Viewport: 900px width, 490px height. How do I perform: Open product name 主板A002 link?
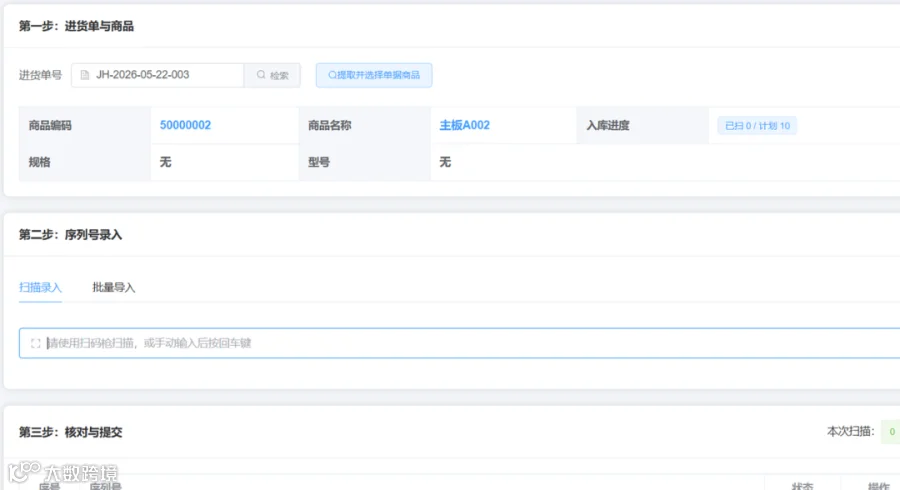coord(464,125)
